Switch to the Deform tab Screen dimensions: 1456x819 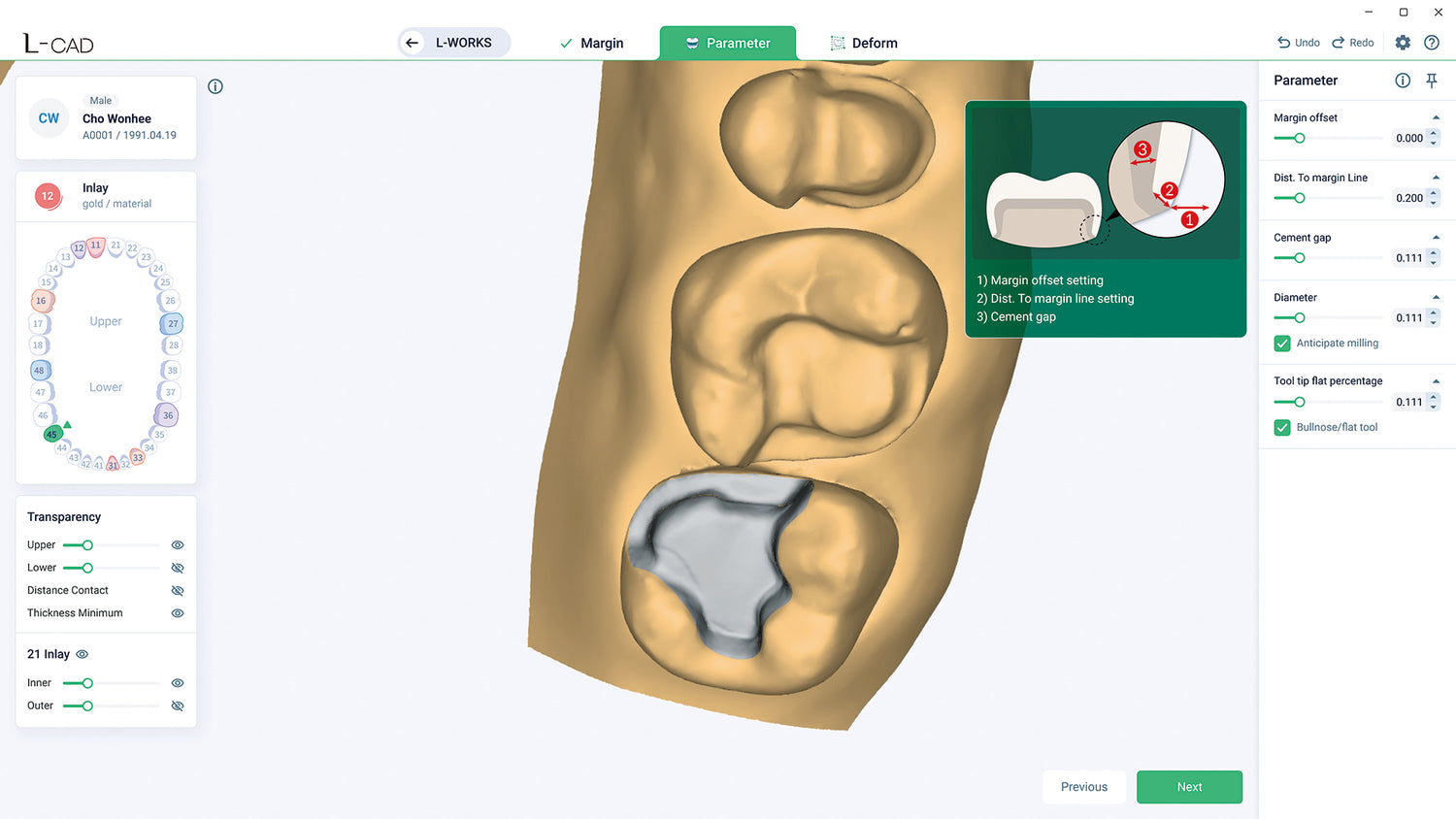tap(864, 44)
